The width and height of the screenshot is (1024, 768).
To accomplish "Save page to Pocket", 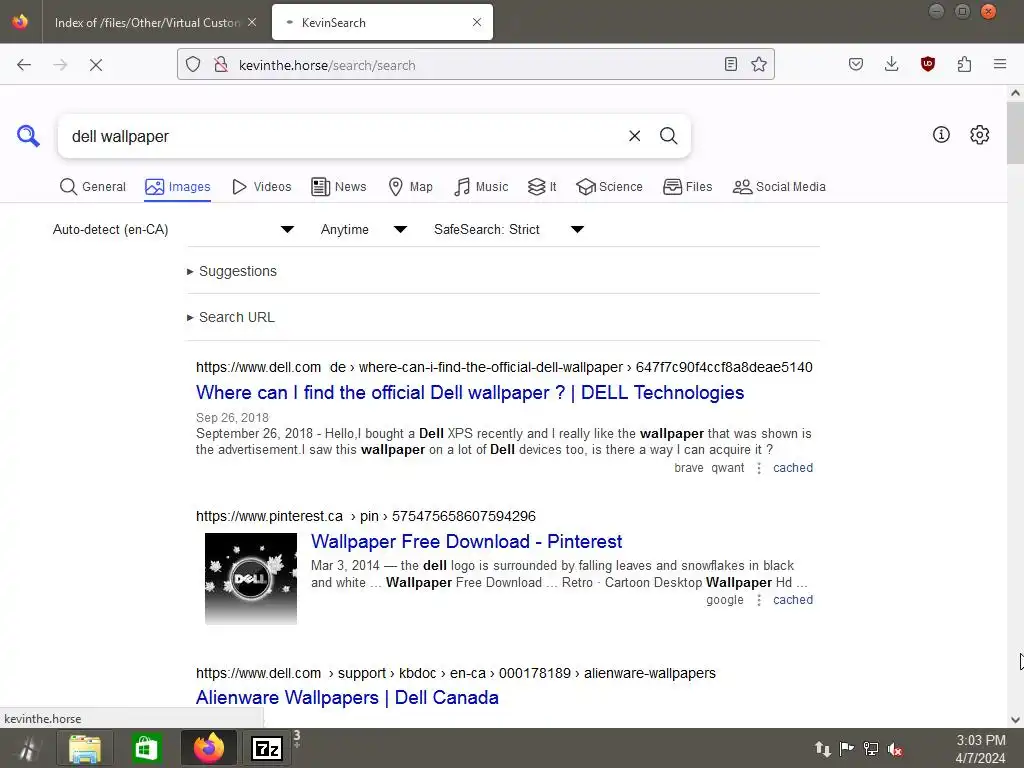I will point(856,64).
